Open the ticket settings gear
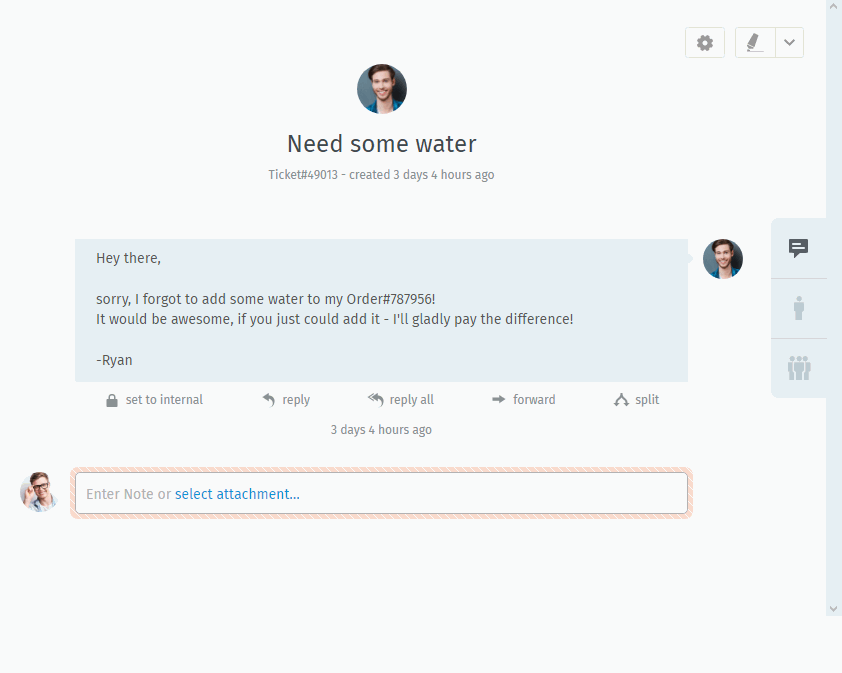 pyautogui.click(x=705, y=43)
